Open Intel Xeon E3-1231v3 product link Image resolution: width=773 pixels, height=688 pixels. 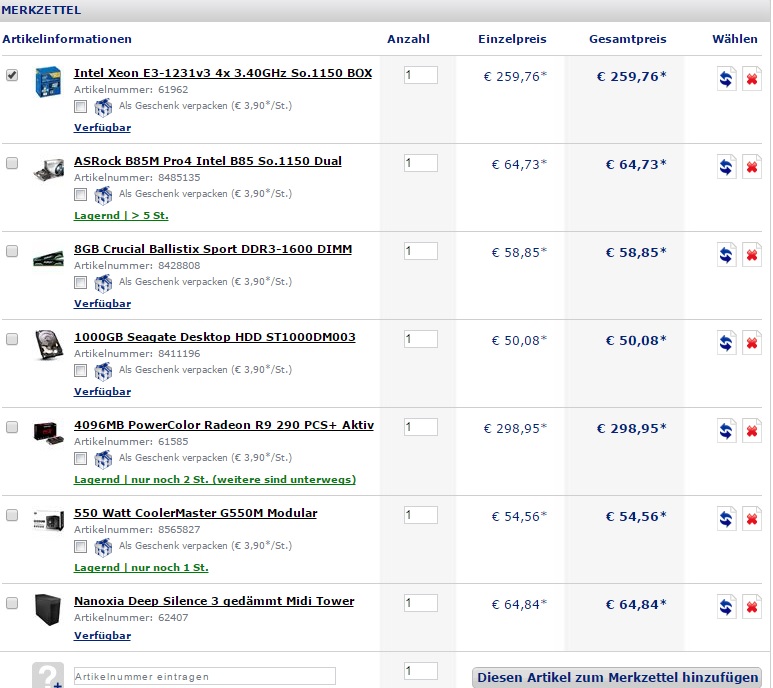click(223, 73)
